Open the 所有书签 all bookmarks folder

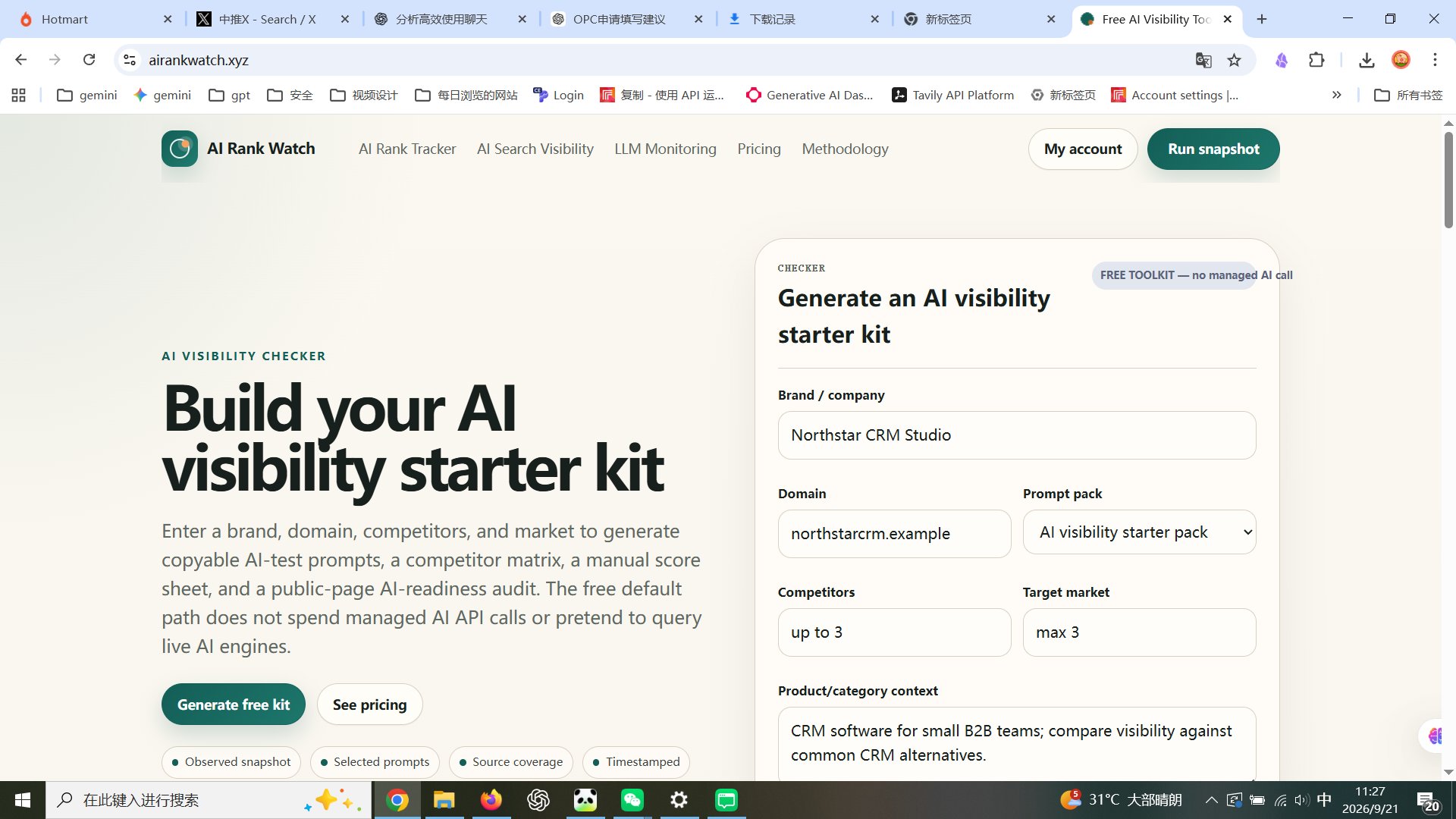[x=1408, y=95]
